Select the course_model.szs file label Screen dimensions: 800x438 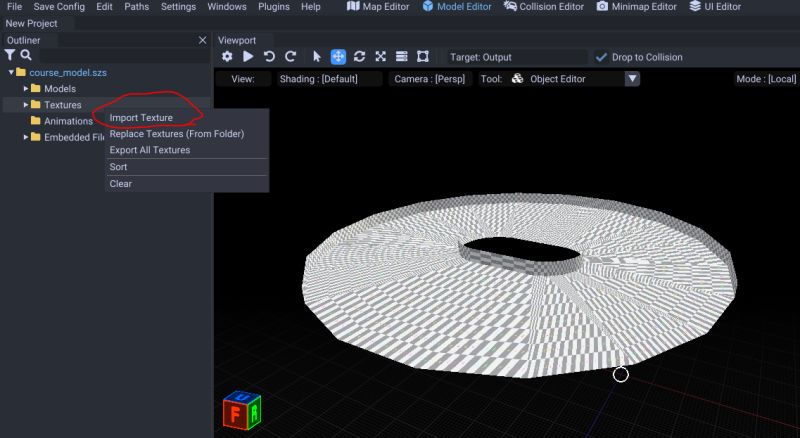click(x=68, y=72)
